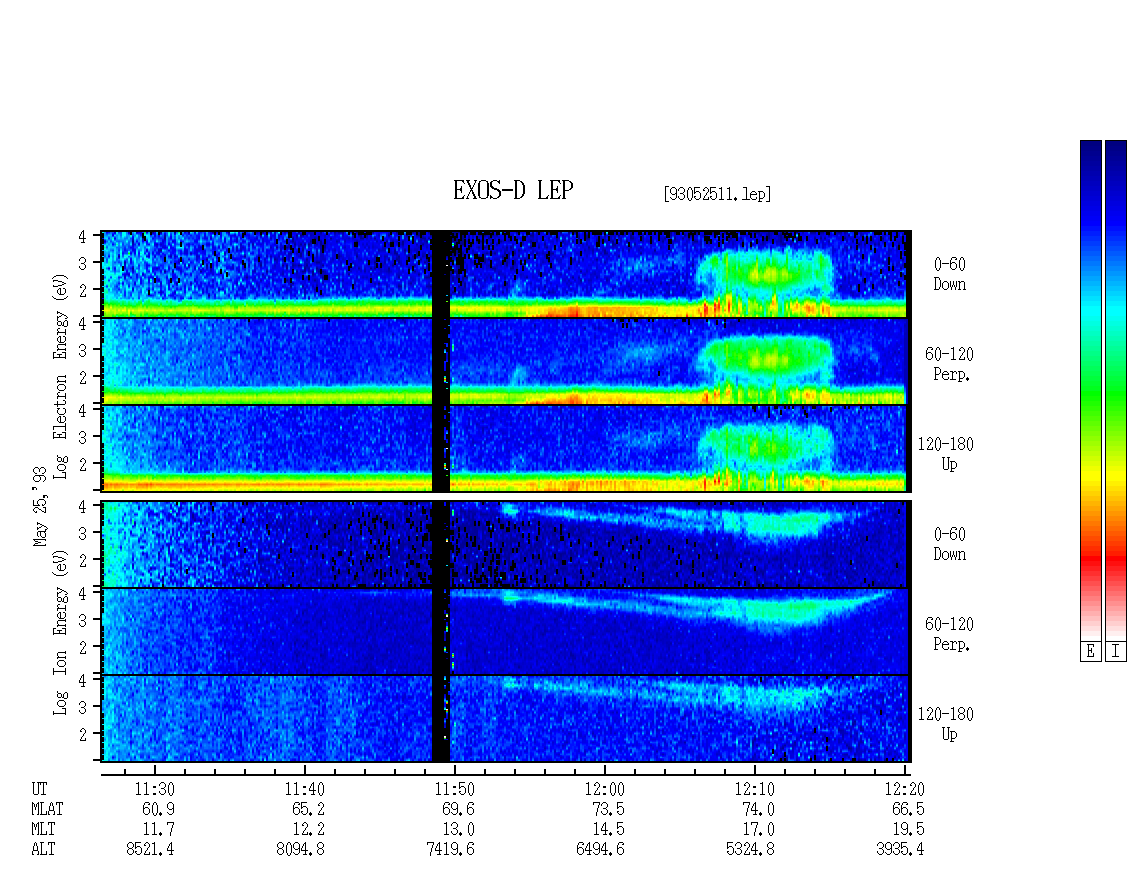
Task: Click the electron color scale bar
Action: tap(1090, 390)
